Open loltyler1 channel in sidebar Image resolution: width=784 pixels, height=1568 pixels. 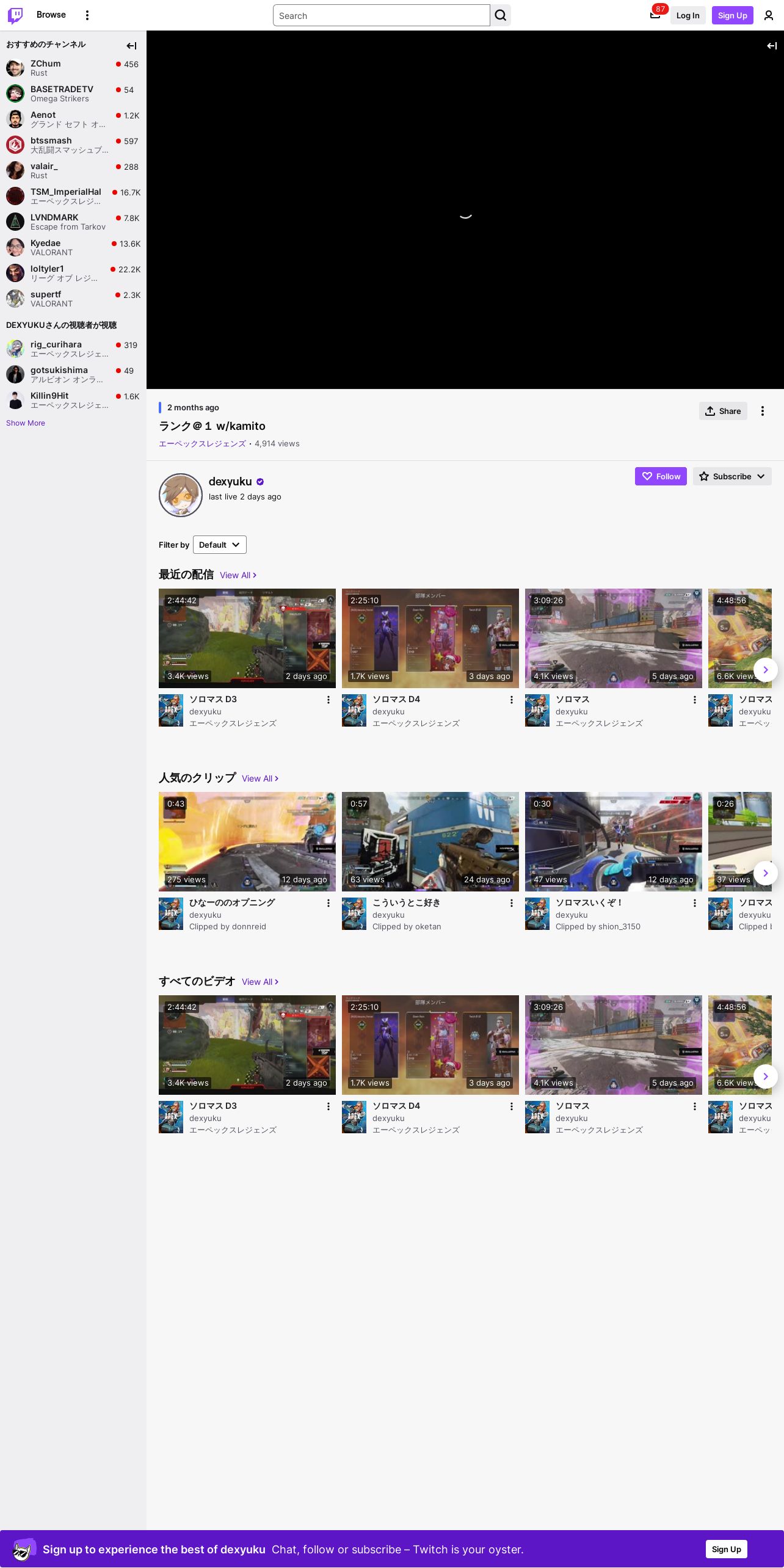pos(73,273)
